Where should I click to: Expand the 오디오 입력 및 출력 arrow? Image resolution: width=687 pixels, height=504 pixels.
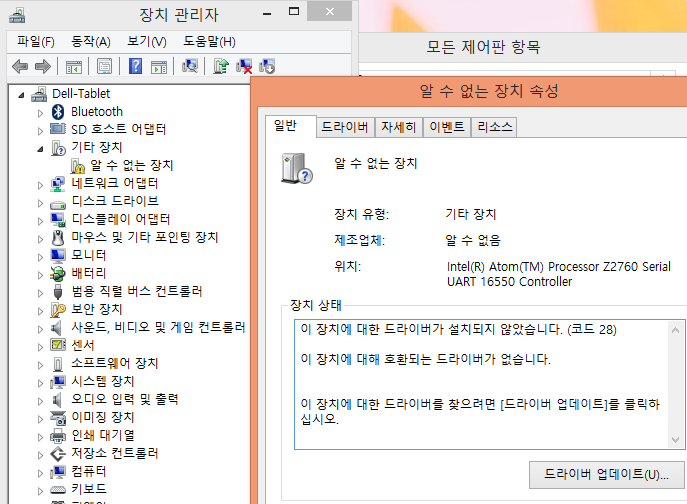tap(40, 401)
